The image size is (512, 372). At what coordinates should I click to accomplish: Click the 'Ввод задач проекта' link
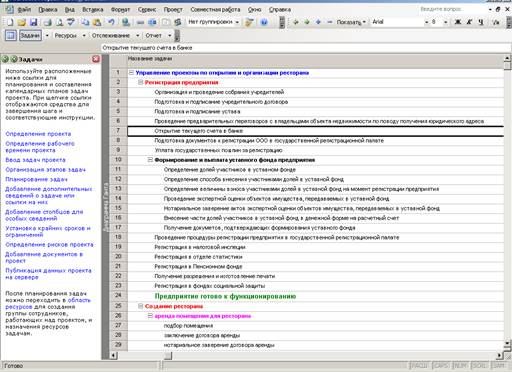(35, 160)
